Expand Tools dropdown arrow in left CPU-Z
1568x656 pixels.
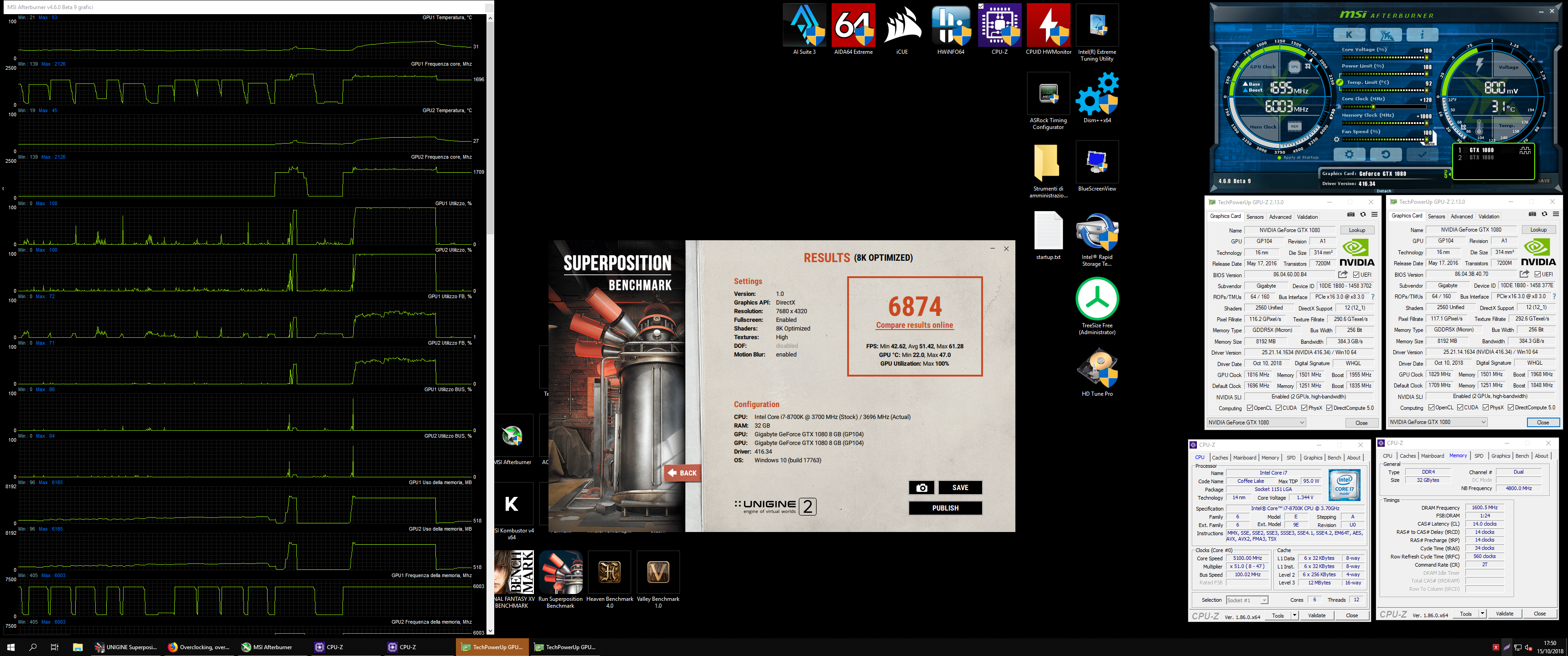pos(1295,616)
